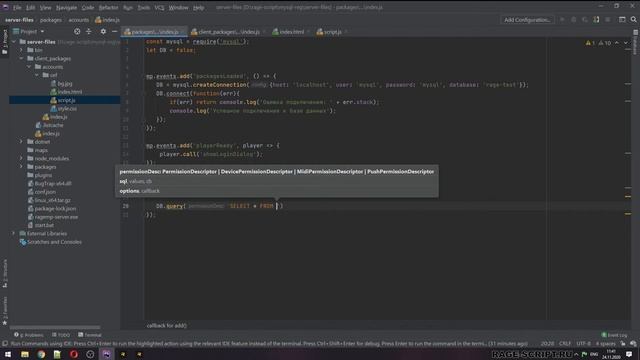640x360 pixels.
Task: Expand the packages folder in the tree
Action: (22, 167)
